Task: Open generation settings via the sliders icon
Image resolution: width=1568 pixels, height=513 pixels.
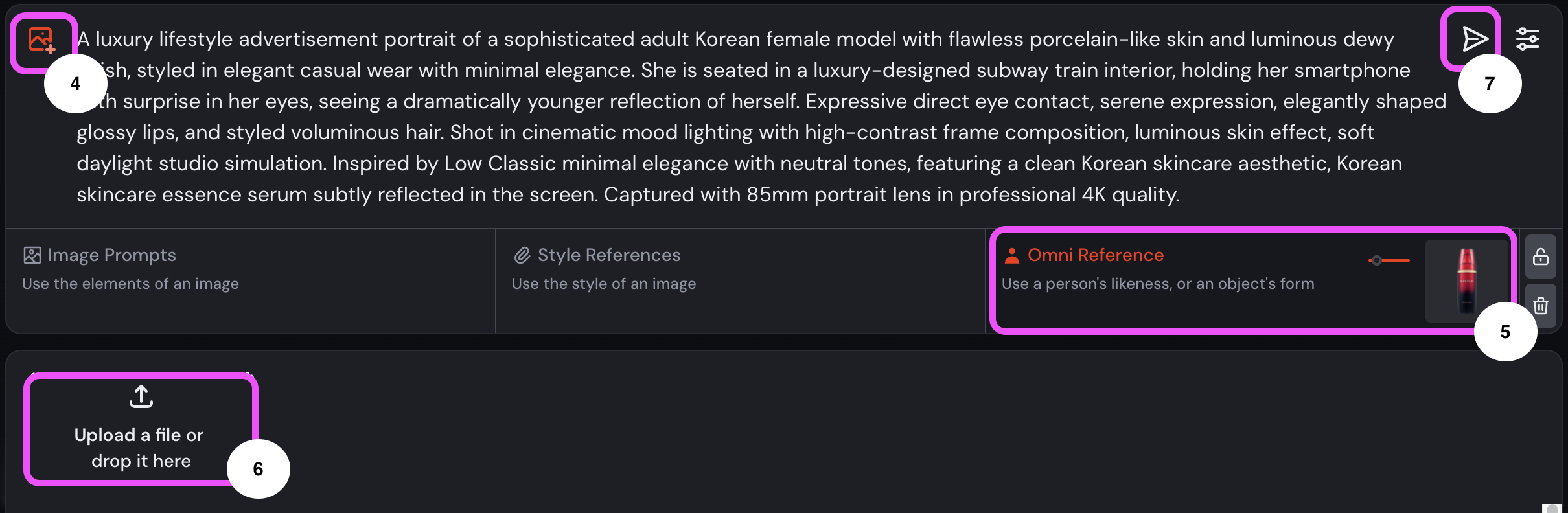Action: (1529, 39)
